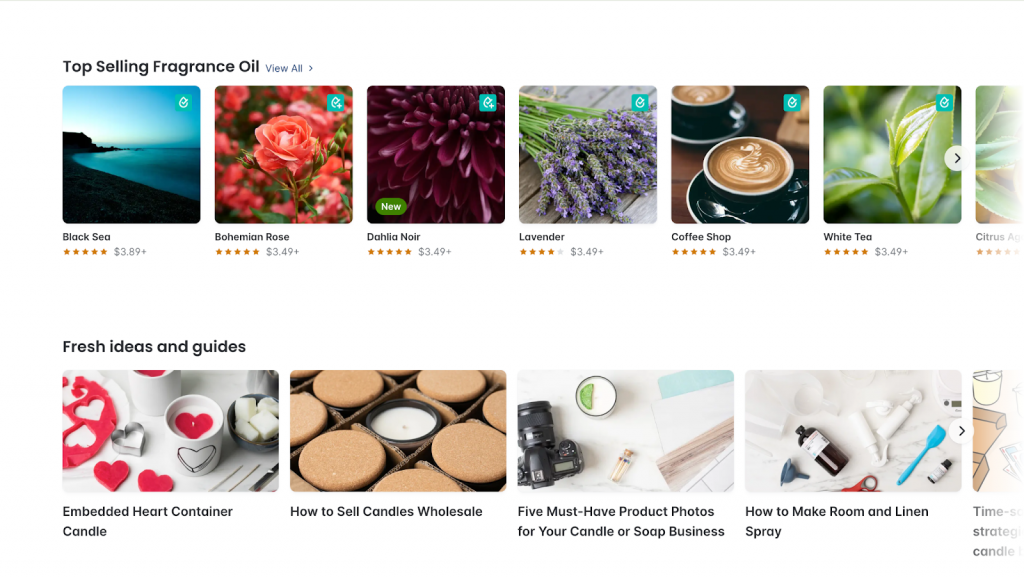Click the New label on Dahlia Noir
The height and width of the screenshot is (578, 1024).
coord(391,207)
